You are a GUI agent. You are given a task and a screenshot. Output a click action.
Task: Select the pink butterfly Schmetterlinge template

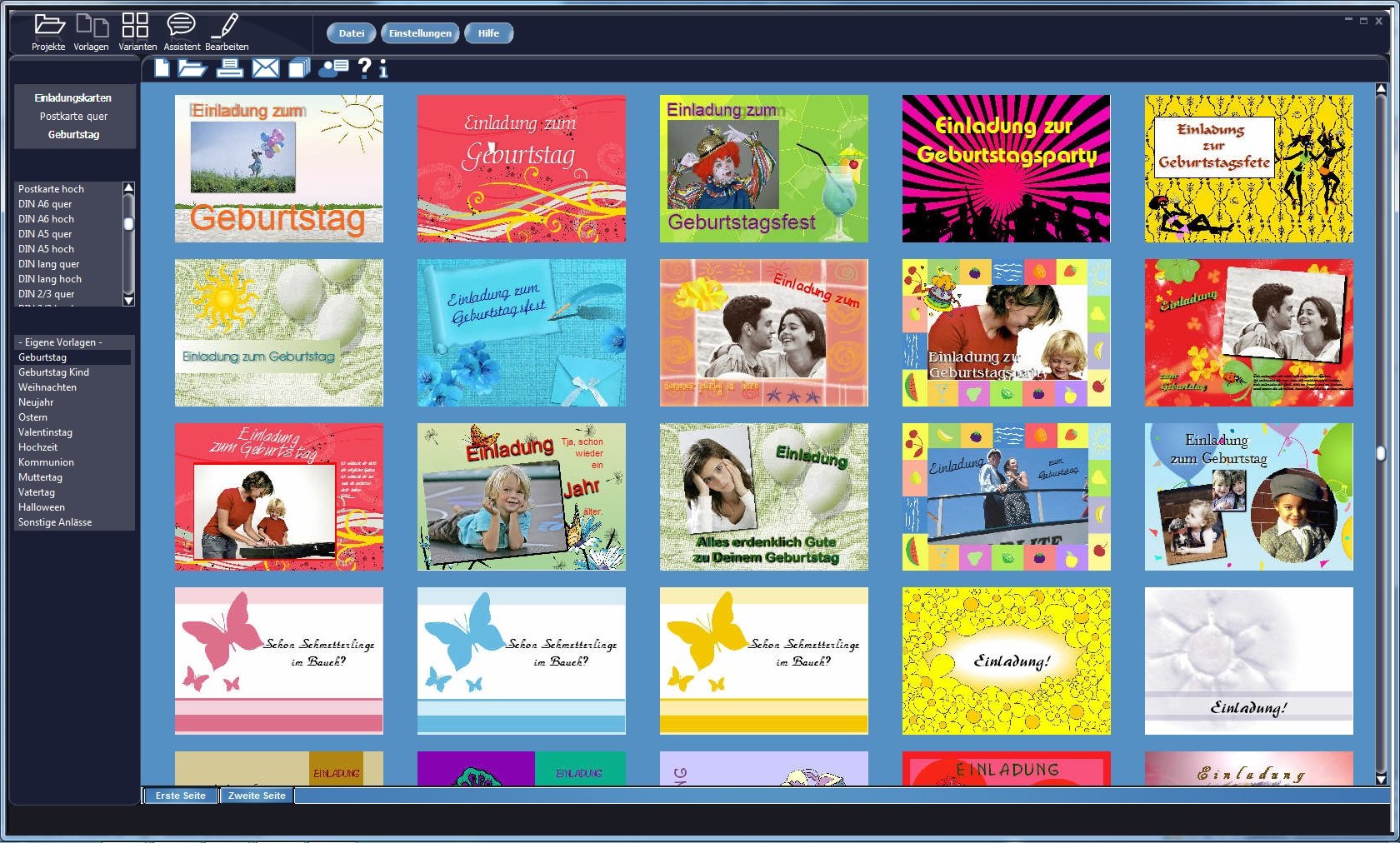279,661
